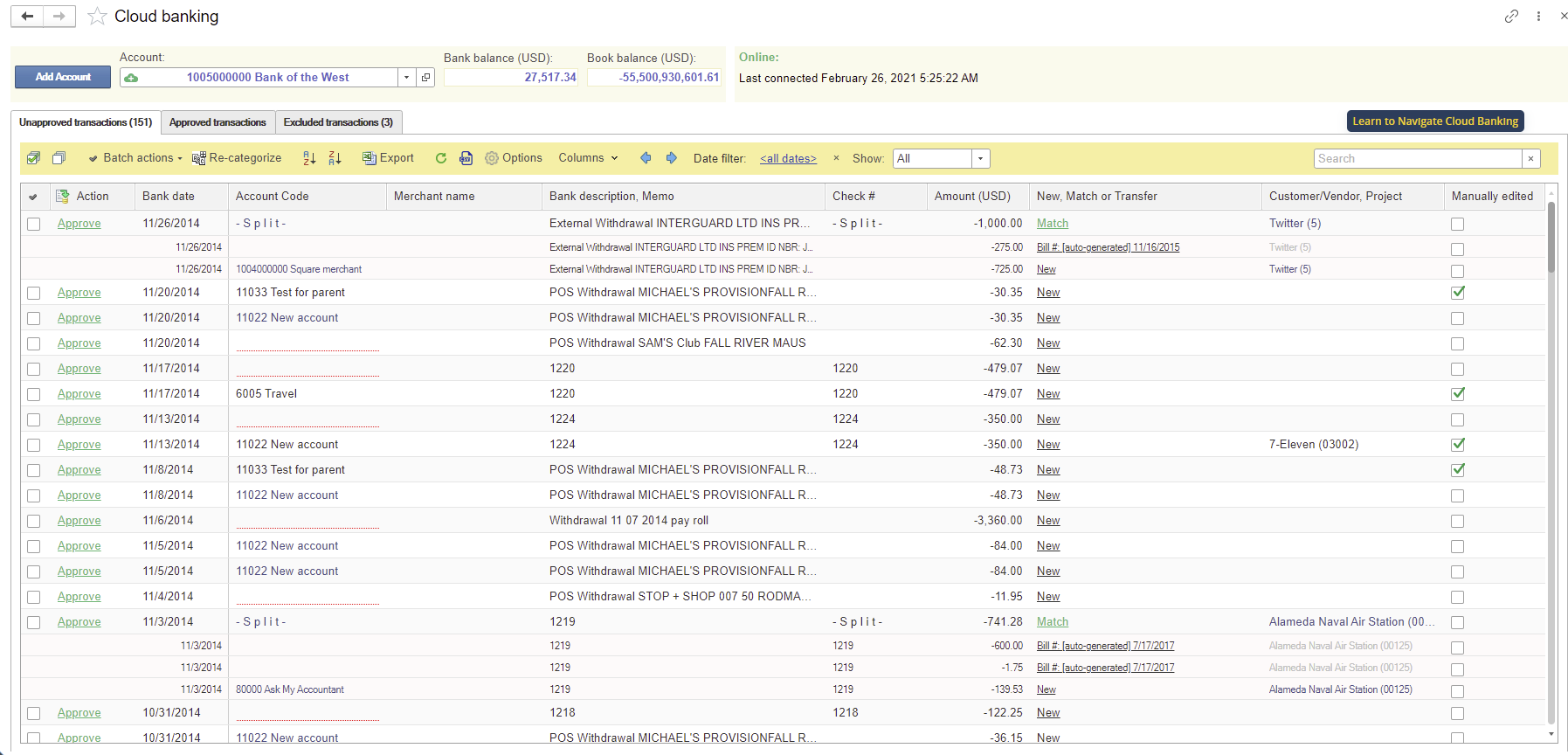Clear the date filter with x
The image size is (1568, 755).
click(x=836, y=158)
